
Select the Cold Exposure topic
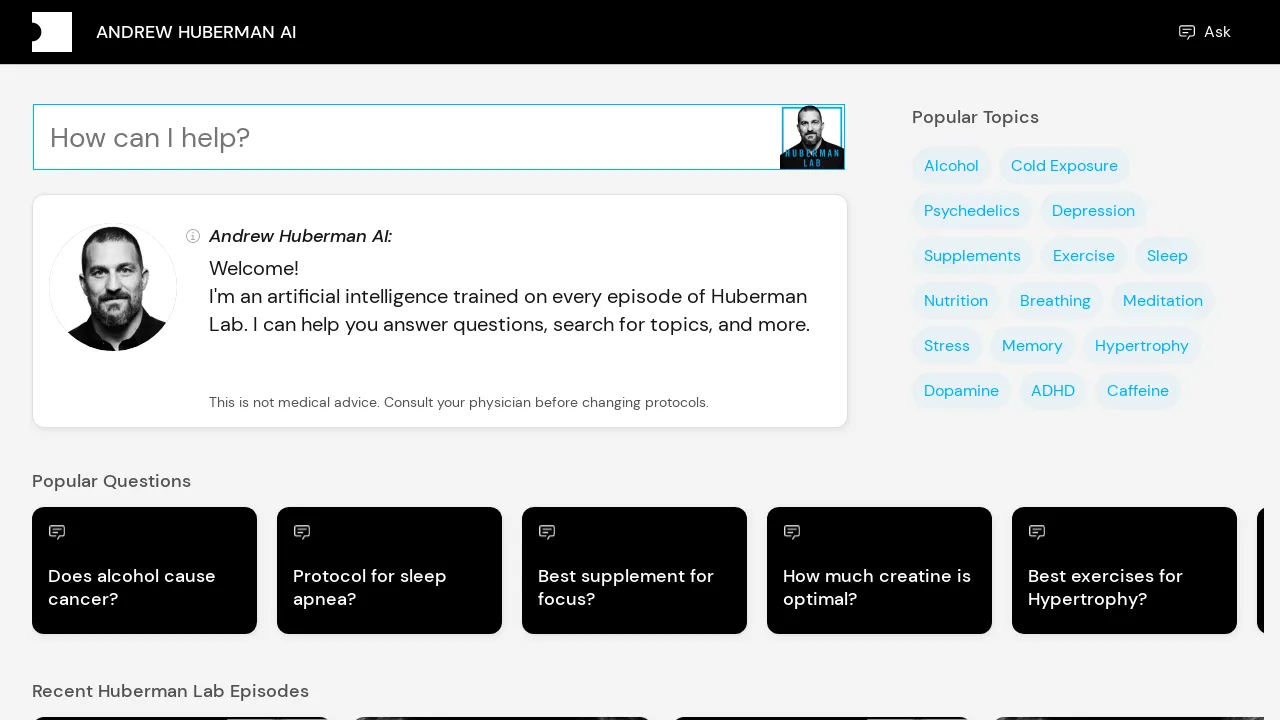point(1064,166)
